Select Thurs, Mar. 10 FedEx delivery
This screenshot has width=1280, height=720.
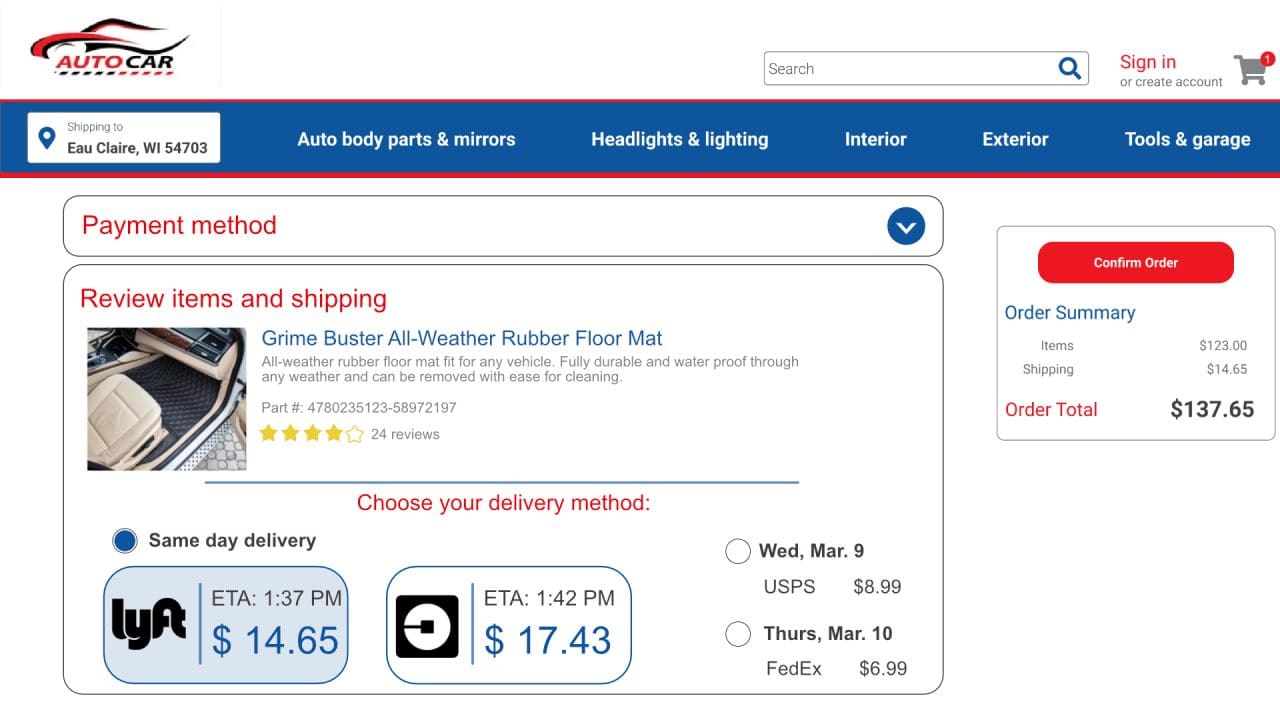tap(738, 634)
